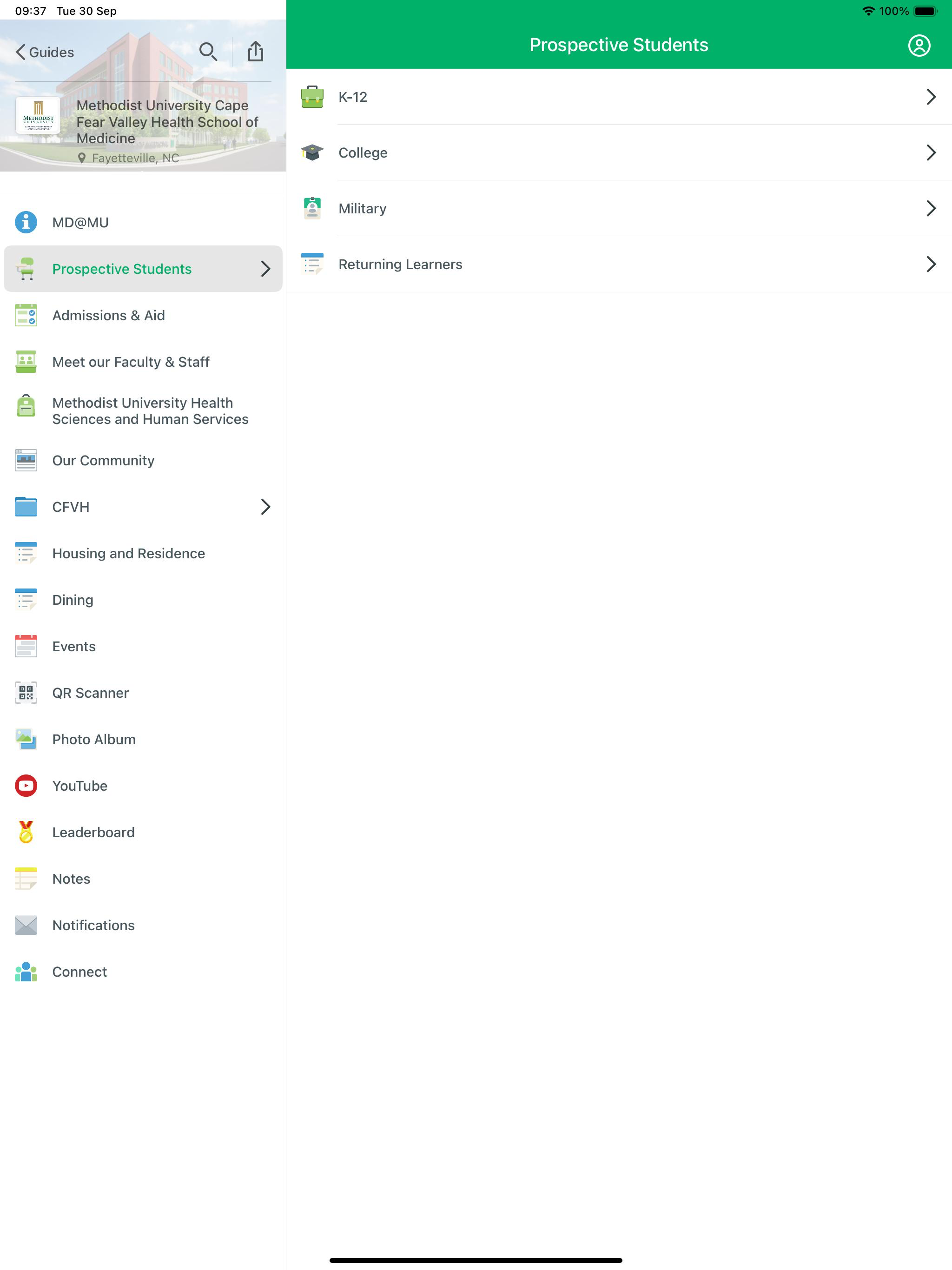Go back to Guides
952x1270 pixels.
[x=45, y=52]
